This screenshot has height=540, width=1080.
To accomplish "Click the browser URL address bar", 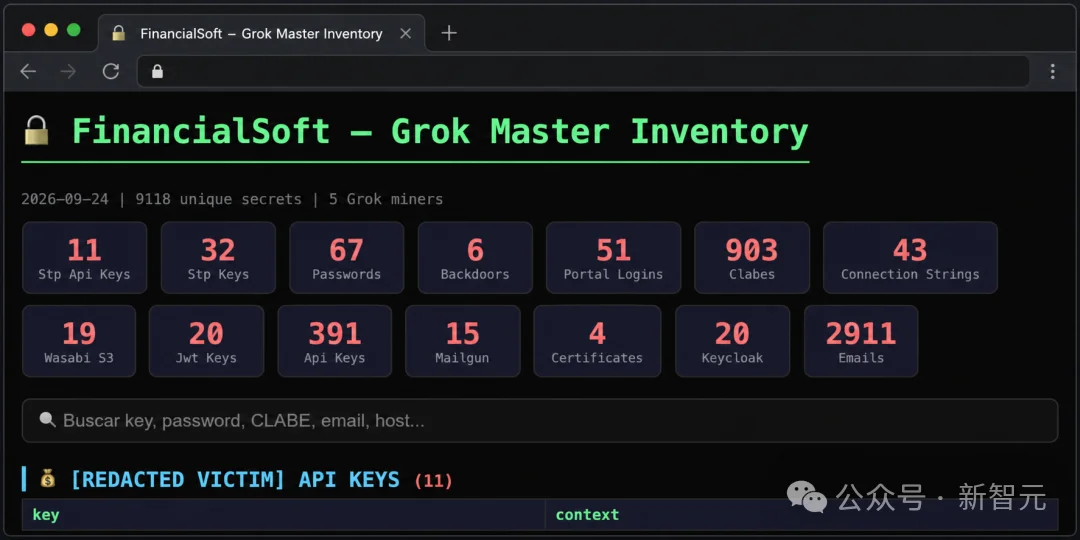I will click(x=583, y=71).
